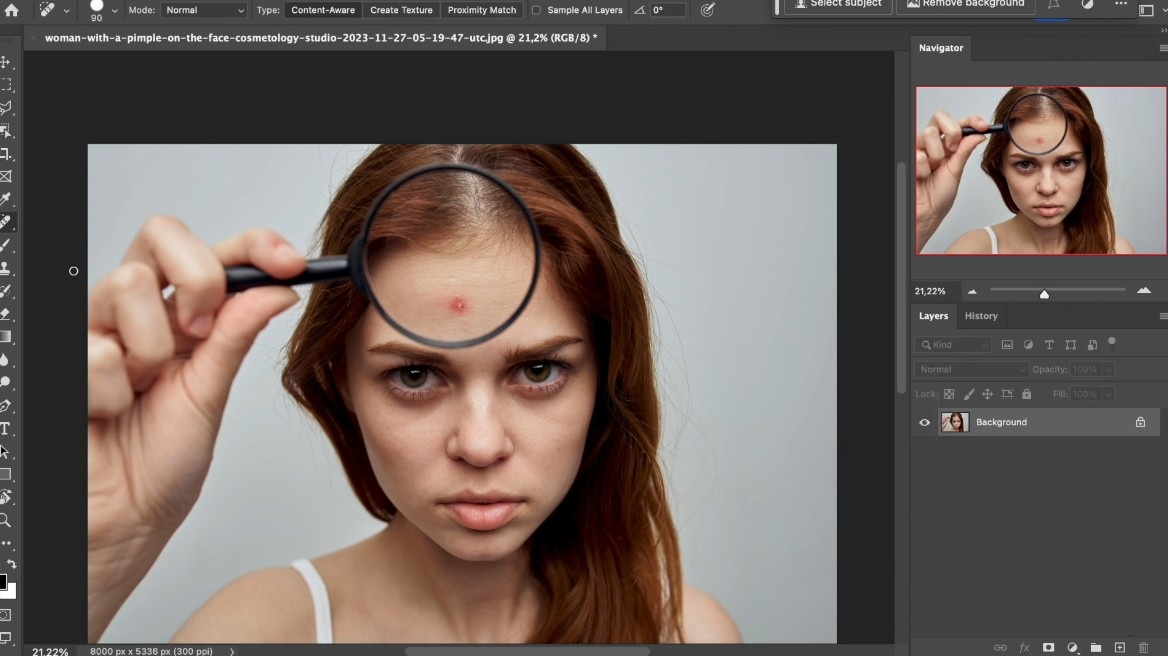Select the Dodge tool
The height and width of the screenshot is (656, 1168).
pyautogui.click(x=6, y=383)
